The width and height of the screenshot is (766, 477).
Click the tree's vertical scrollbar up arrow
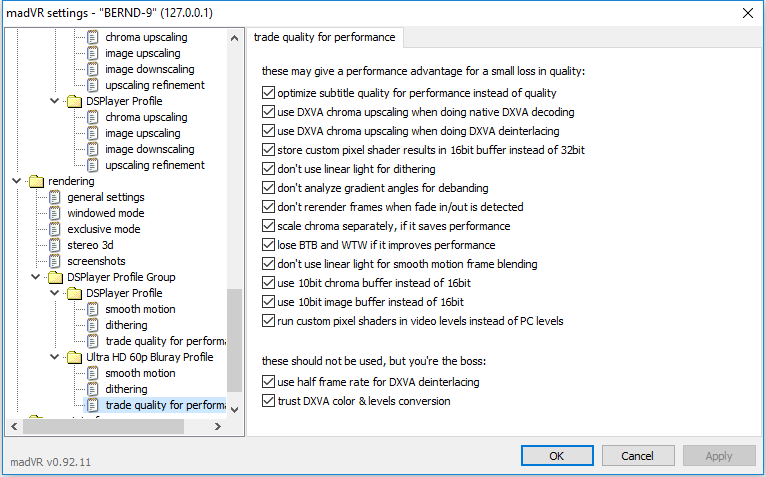(x=234, y=38)
